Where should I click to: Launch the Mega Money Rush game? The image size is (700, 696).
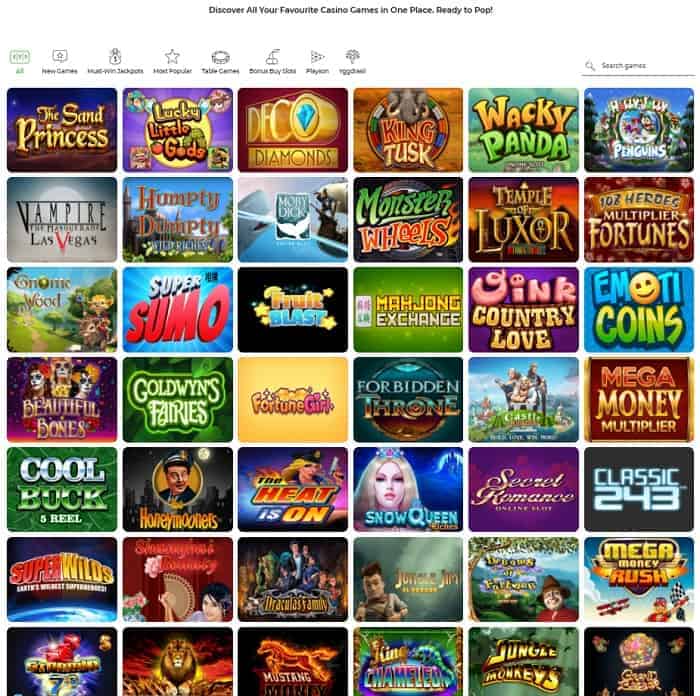[639, 579]
